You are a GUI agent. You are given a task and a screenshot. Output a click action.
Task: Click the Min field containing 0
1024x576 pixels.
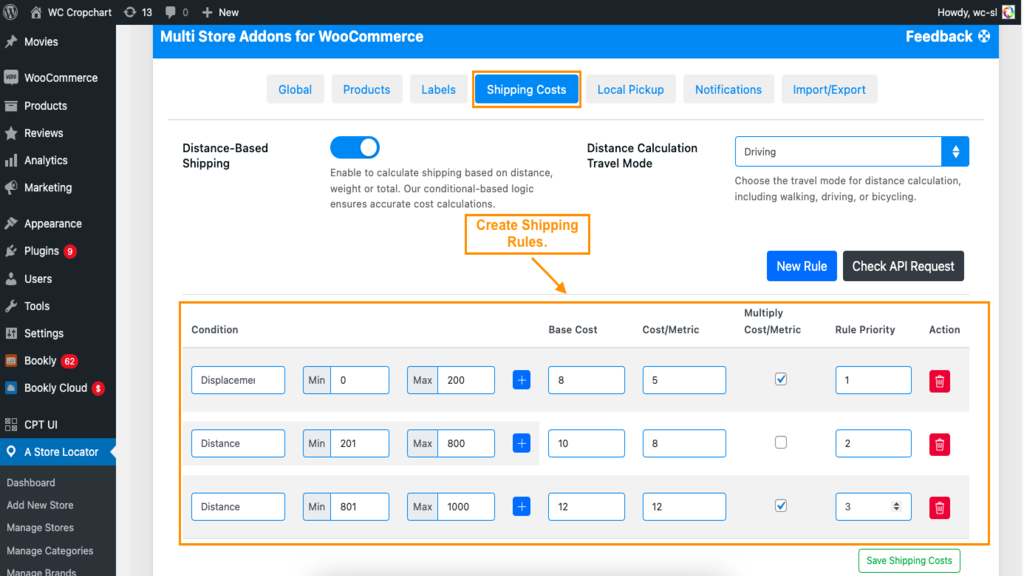click(360, 380)
